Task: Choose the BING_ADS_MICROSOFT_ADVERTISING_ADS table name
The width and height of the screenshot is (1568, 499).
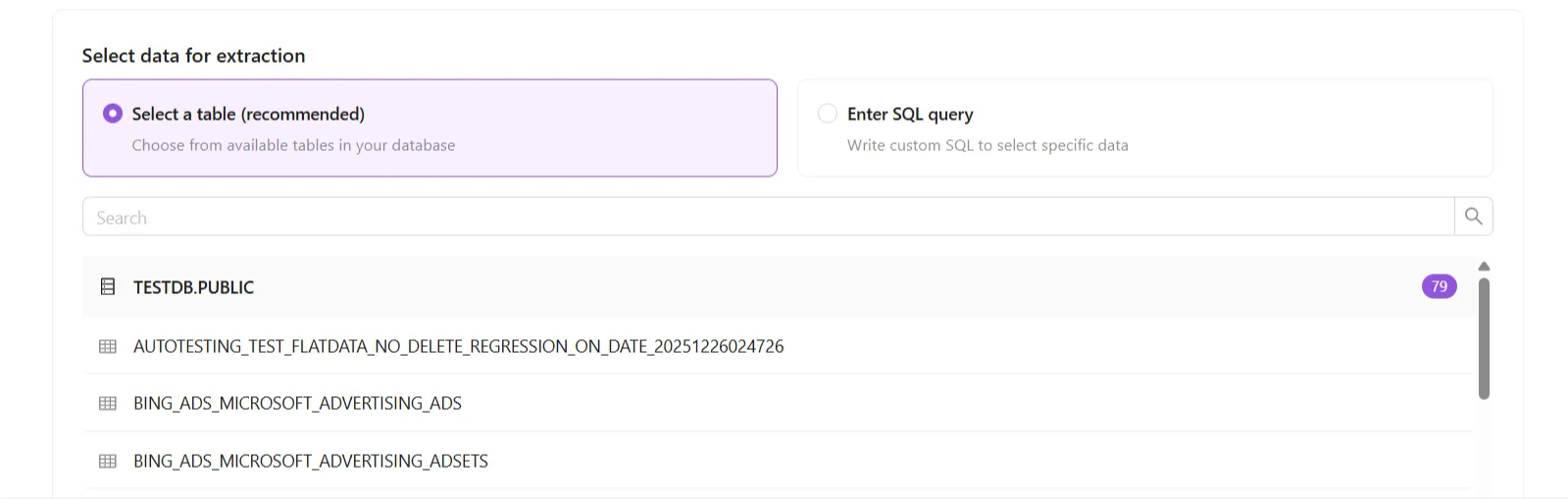Action: click(x=297, y=404)
